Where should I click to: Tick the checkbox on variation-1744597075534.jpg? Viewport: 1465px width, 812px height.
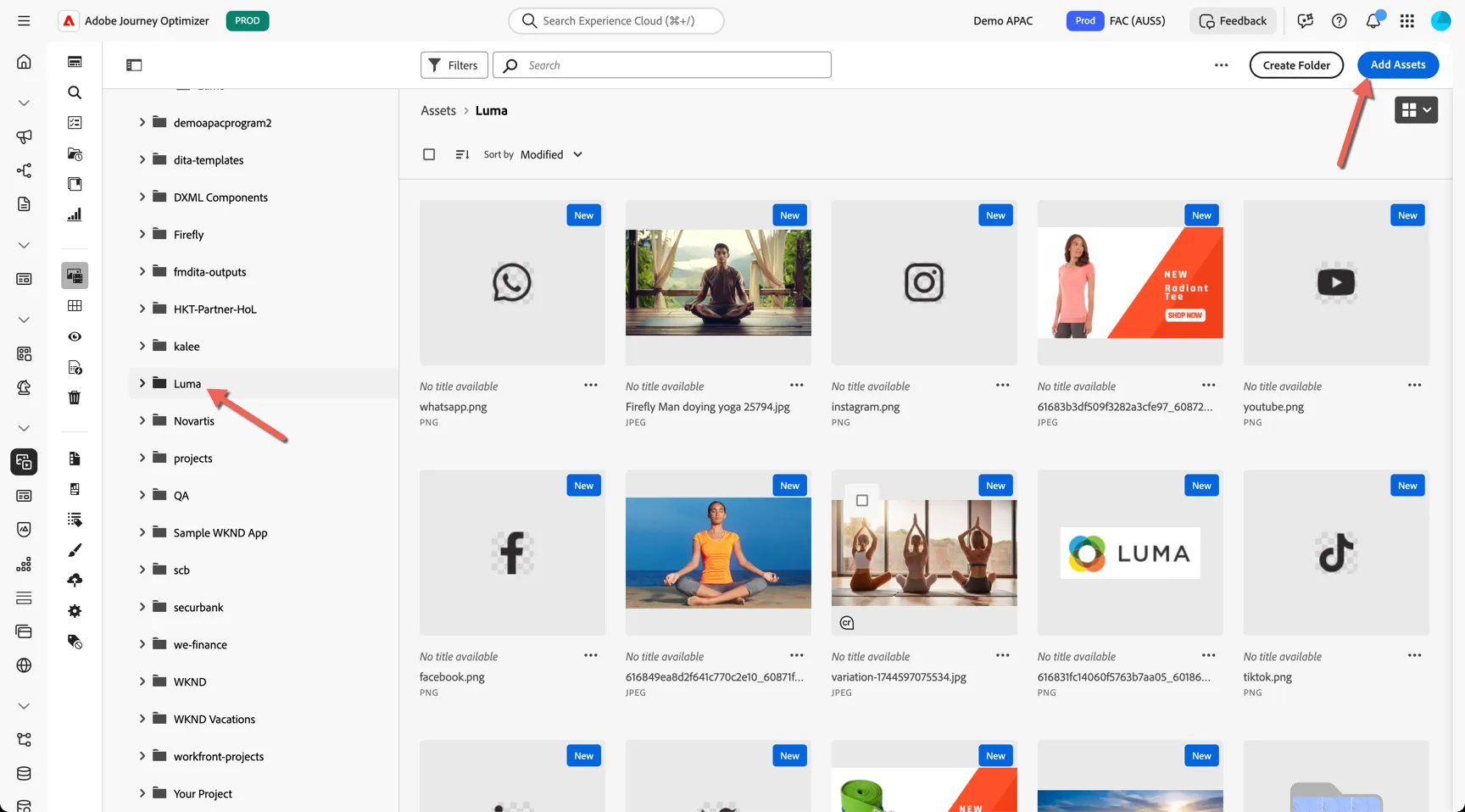click(x=862, y=500)
